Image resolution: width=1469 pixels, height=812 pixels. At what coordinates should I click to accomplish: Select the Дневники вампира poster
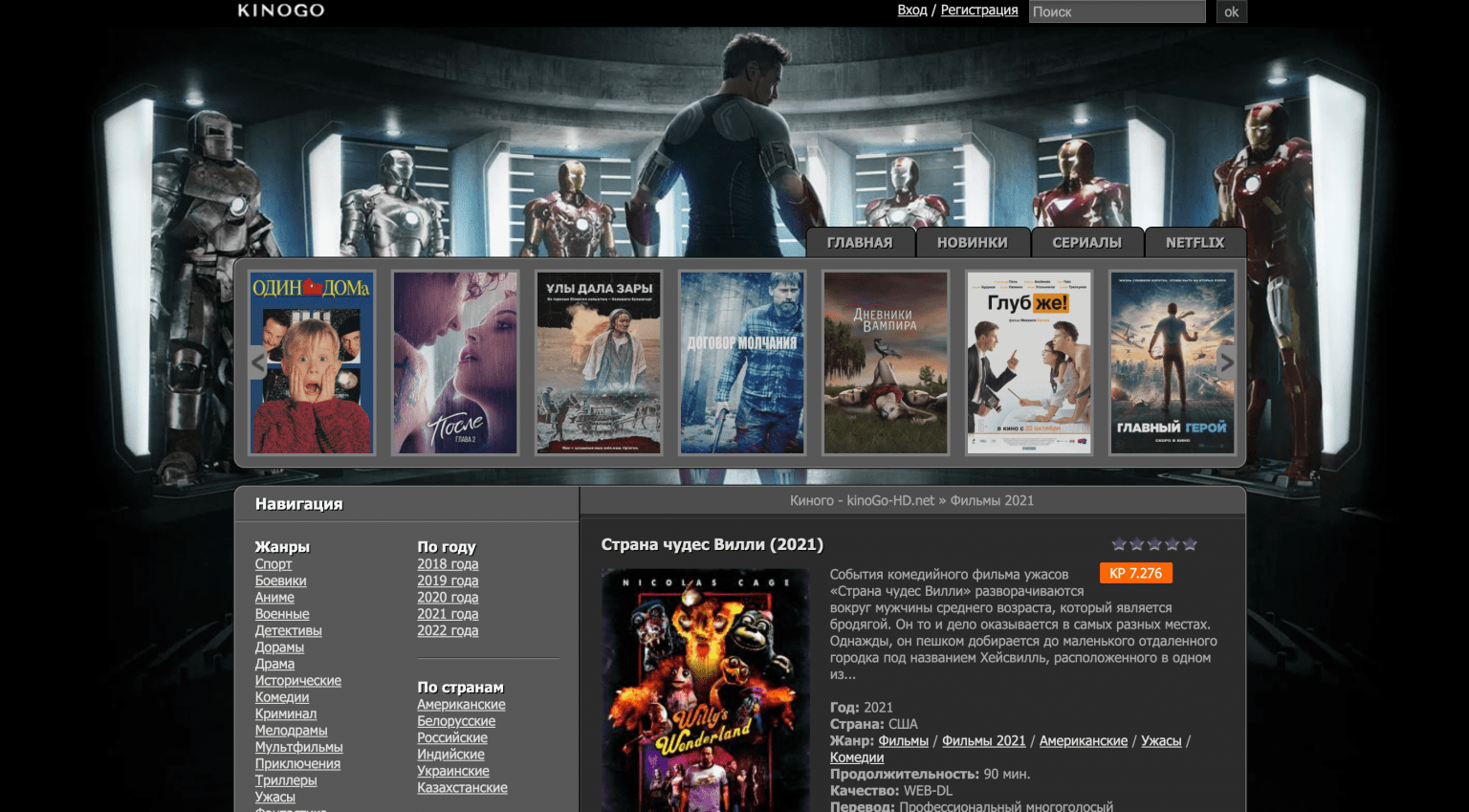tap(886, 362)
